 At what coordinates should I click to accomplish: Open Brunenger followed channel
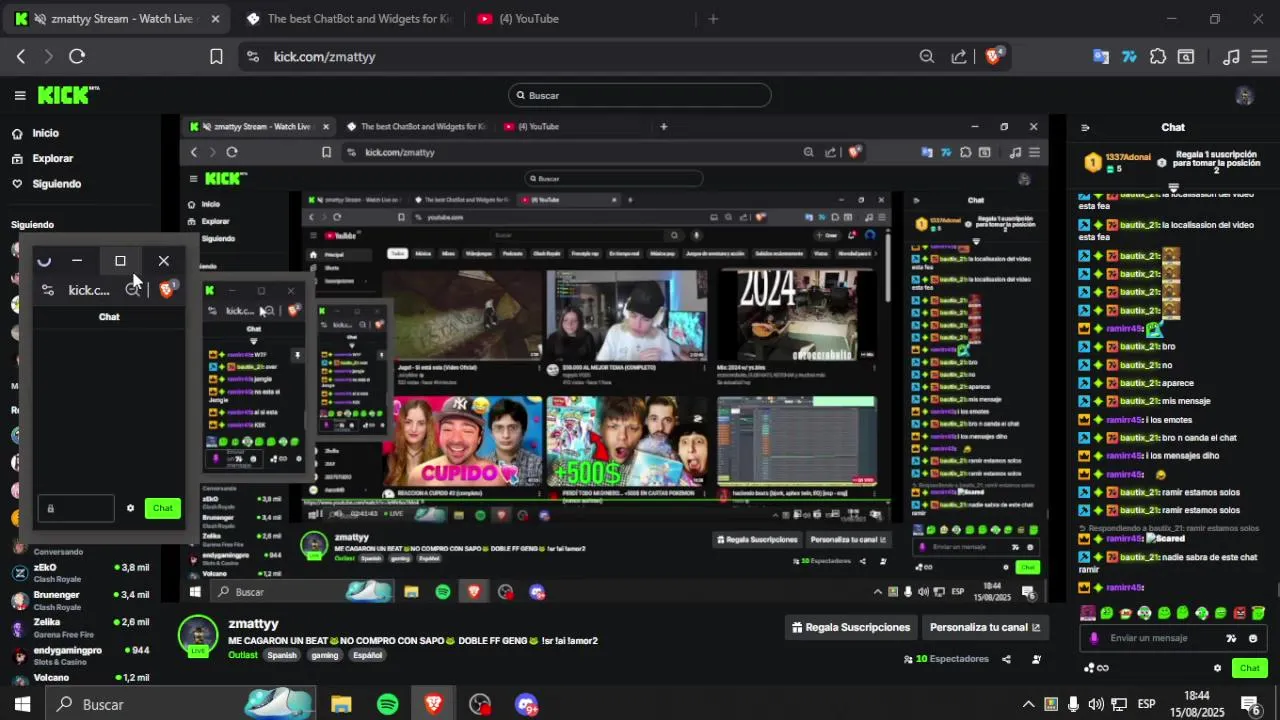tap(80, 600)
